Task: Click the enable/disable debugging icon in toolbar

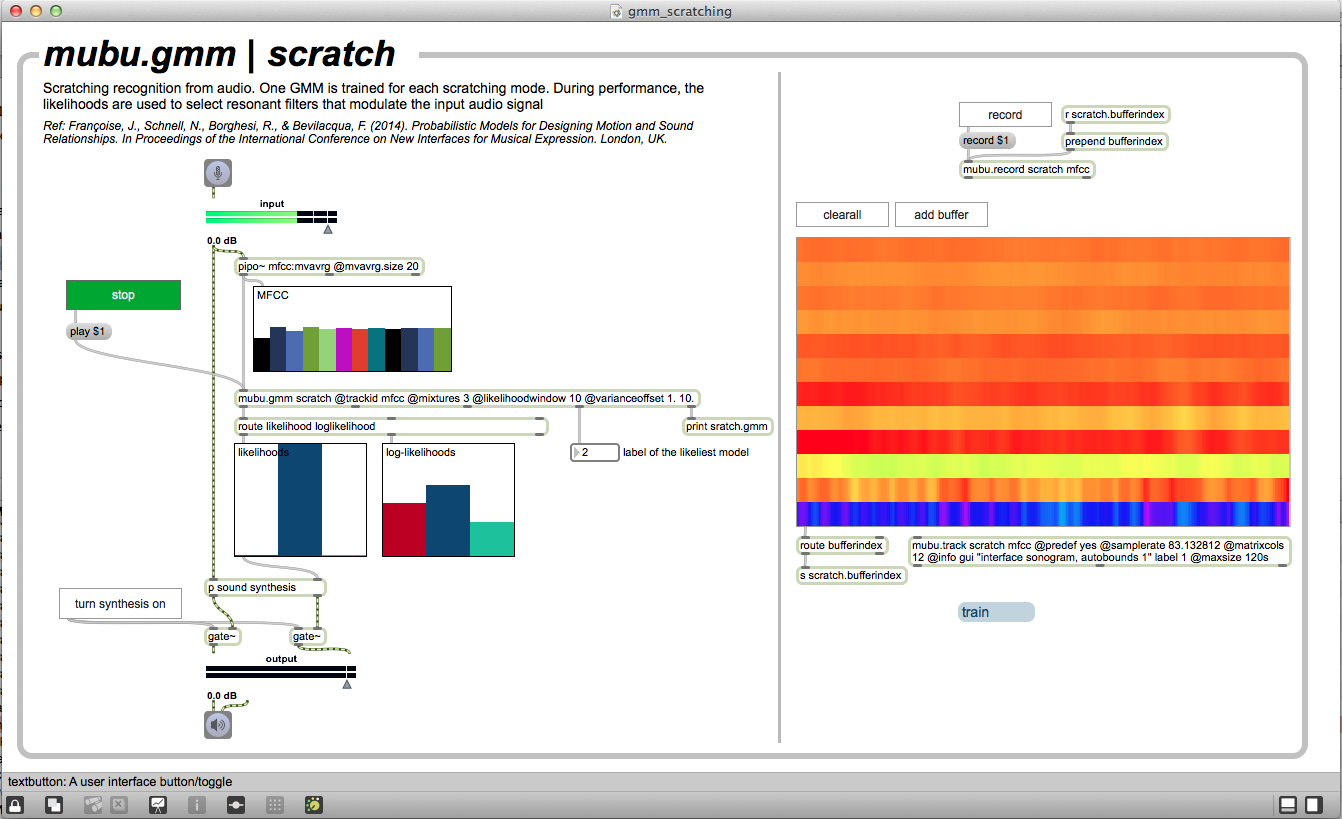Action: pyautogui.click(x=236, y=804)
